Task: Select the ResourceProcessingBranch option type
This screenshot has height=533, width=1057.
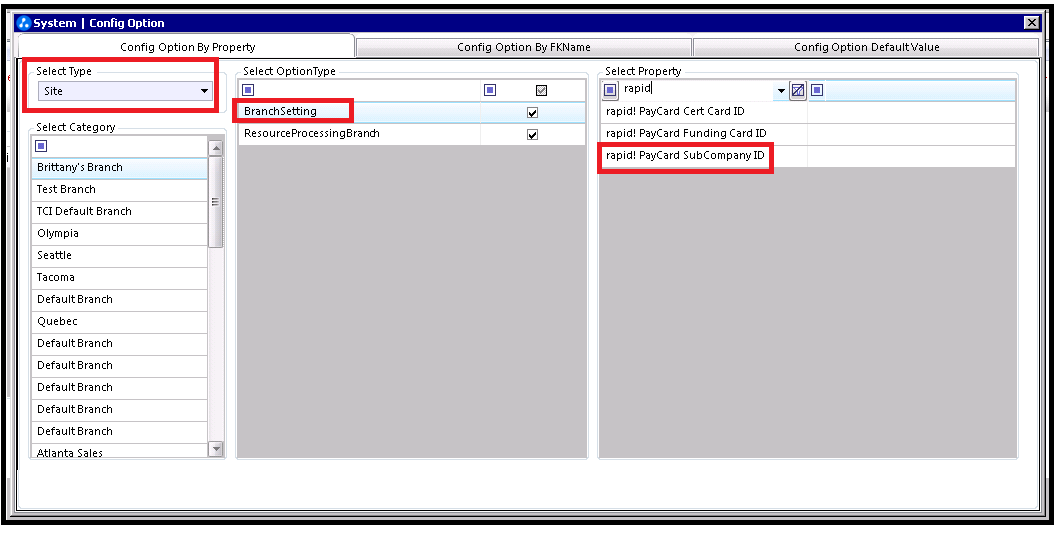Action: pyautogui.click(x=411, y=134)
